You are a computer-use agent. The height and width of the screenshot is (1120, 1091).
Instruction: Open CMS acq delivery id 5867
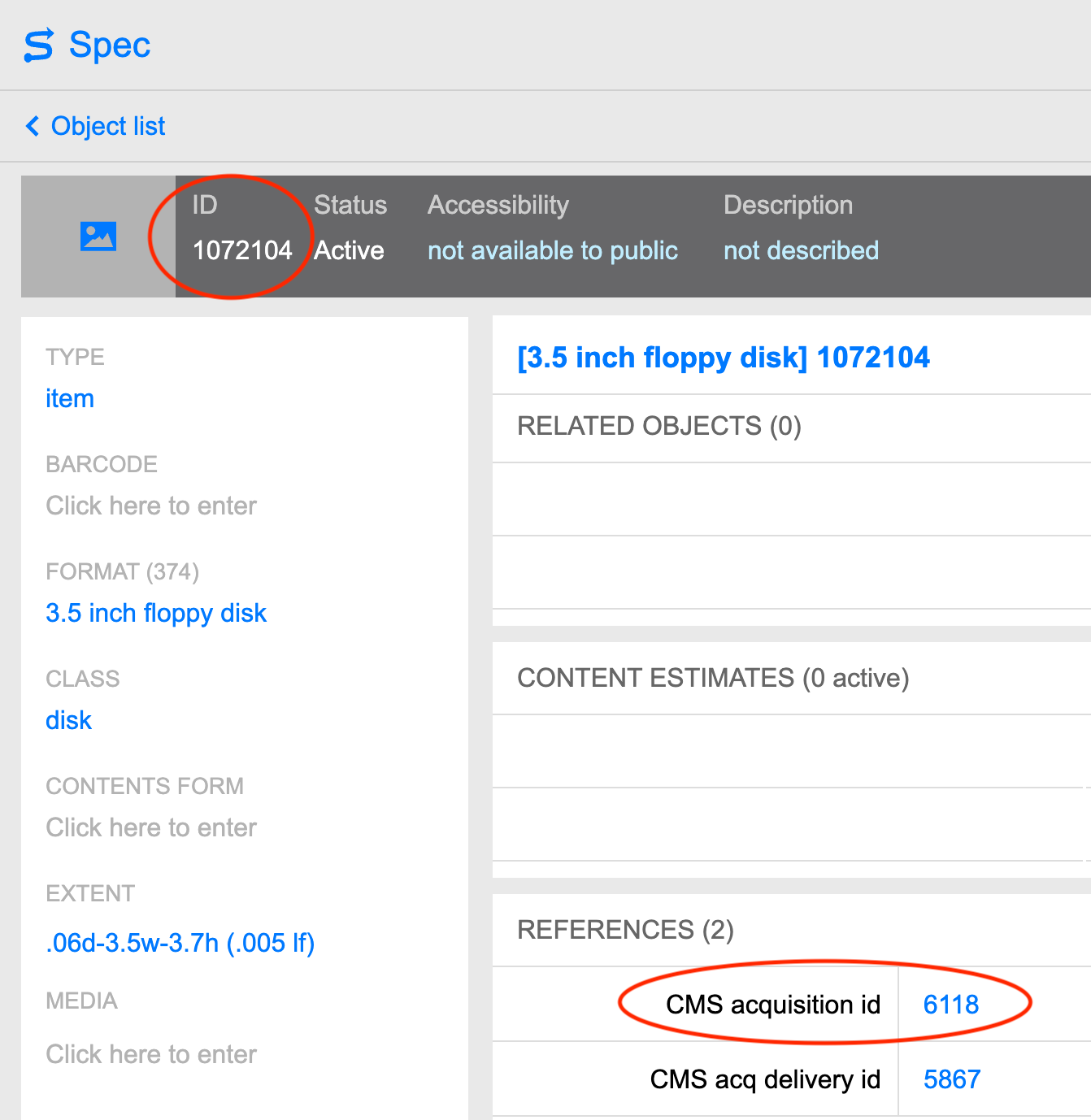[x=952, y=1079]
